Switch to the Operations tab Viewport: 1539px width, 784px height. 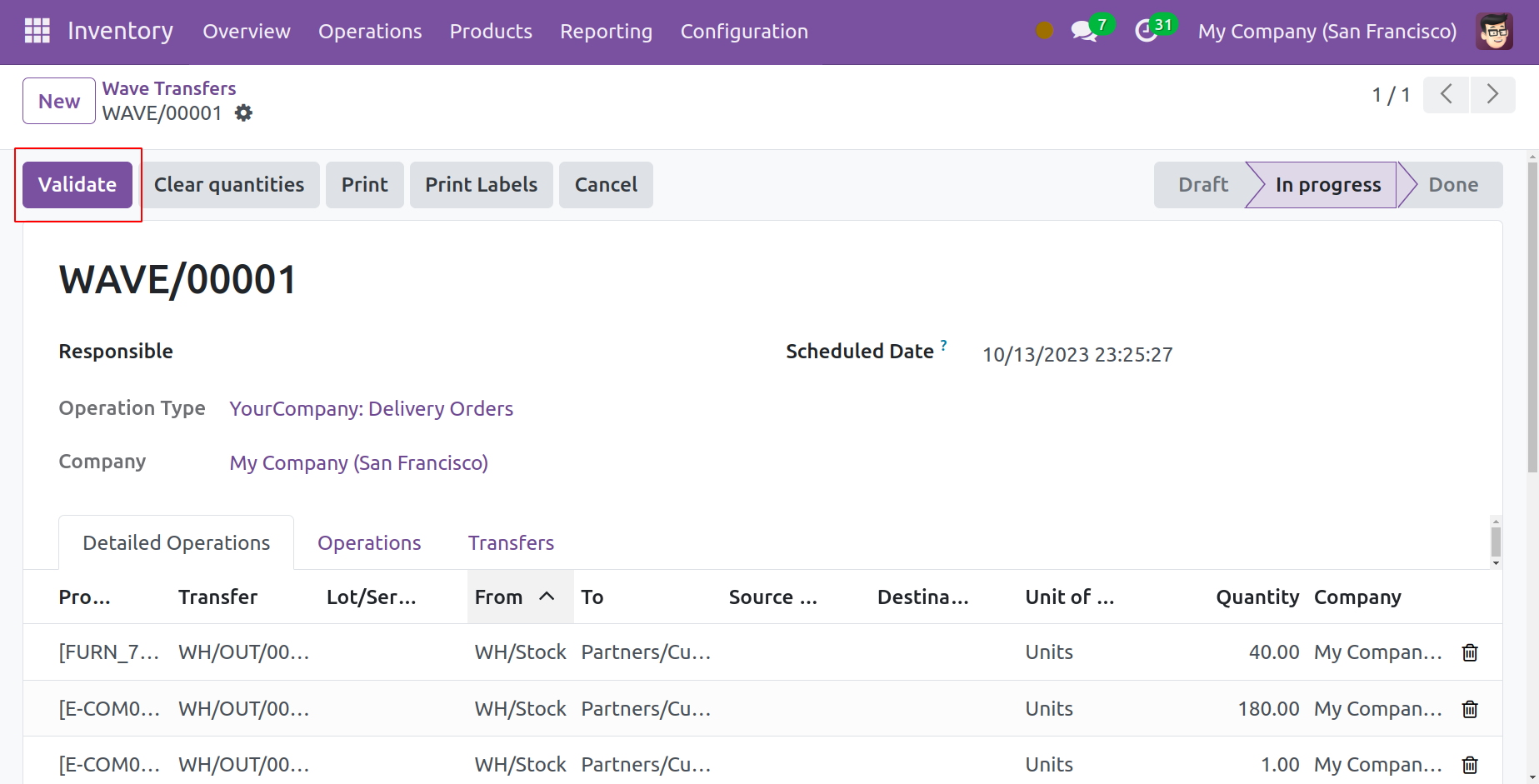(369, 543)
